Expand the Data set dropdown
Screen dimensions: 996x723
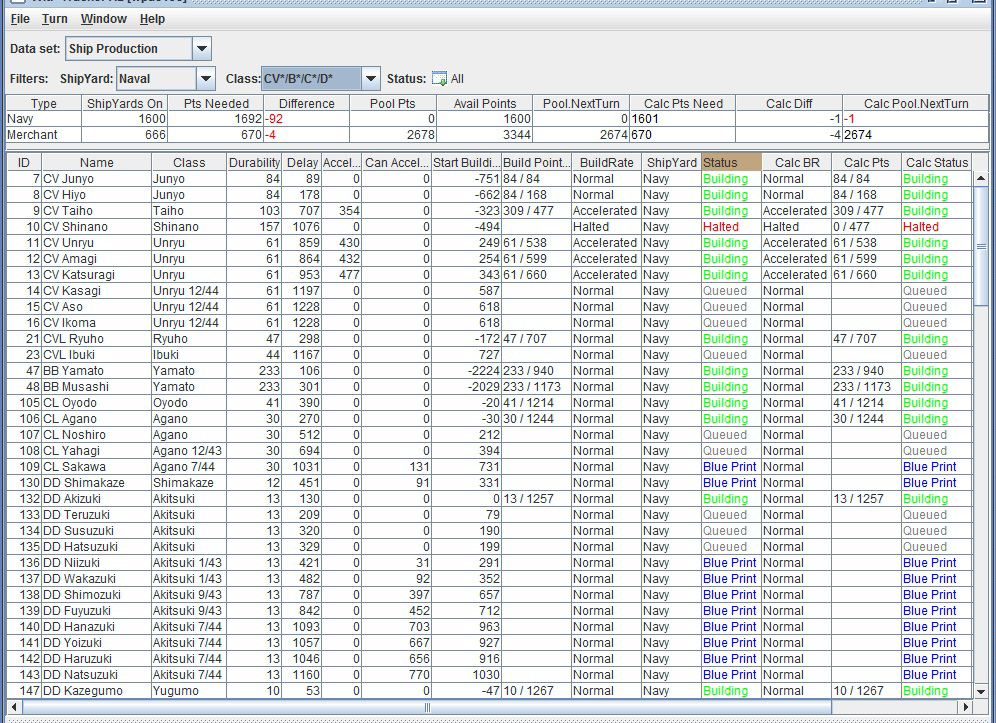(x=201, y=49)
